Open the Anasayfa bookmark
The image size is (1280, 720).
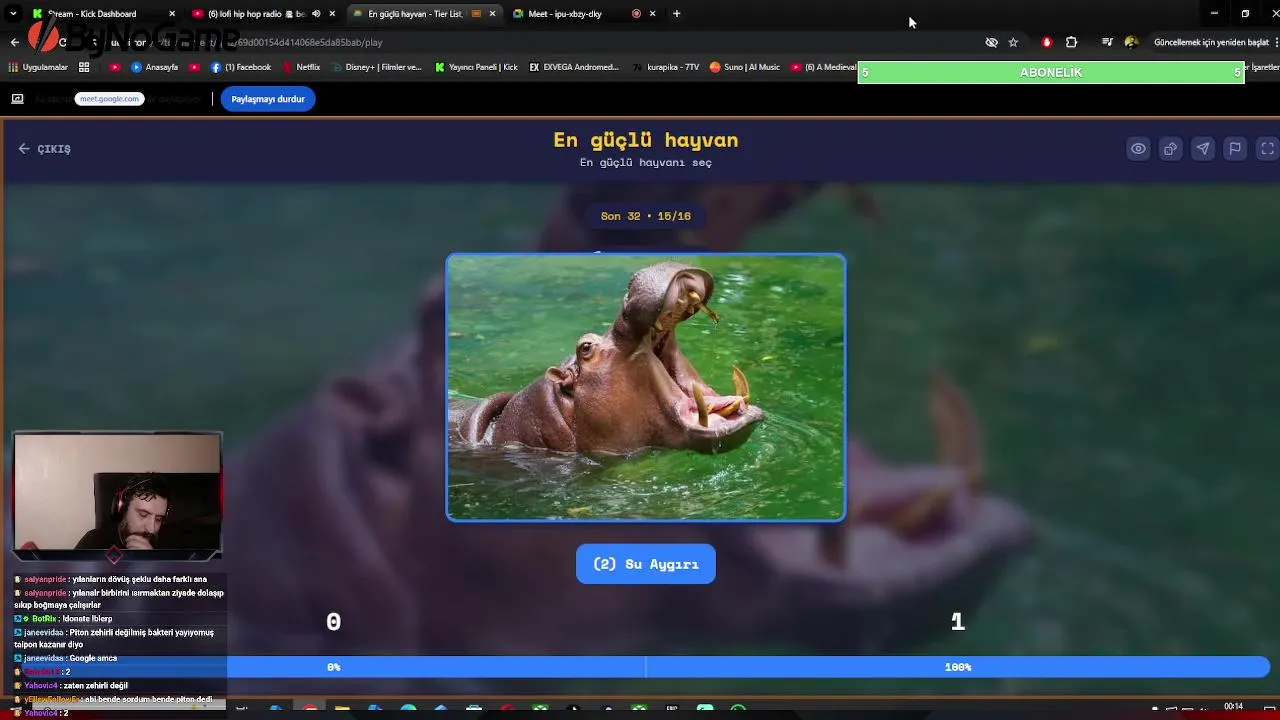(x=155, y=67)
